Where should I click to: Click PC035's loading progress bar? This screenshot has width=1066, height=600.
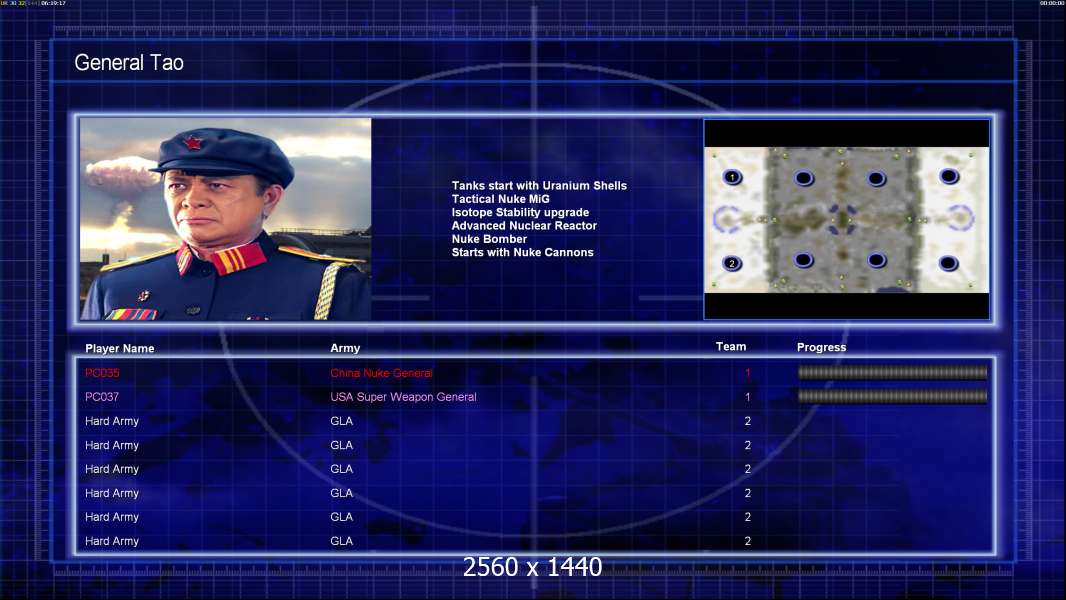coord(893,372)
